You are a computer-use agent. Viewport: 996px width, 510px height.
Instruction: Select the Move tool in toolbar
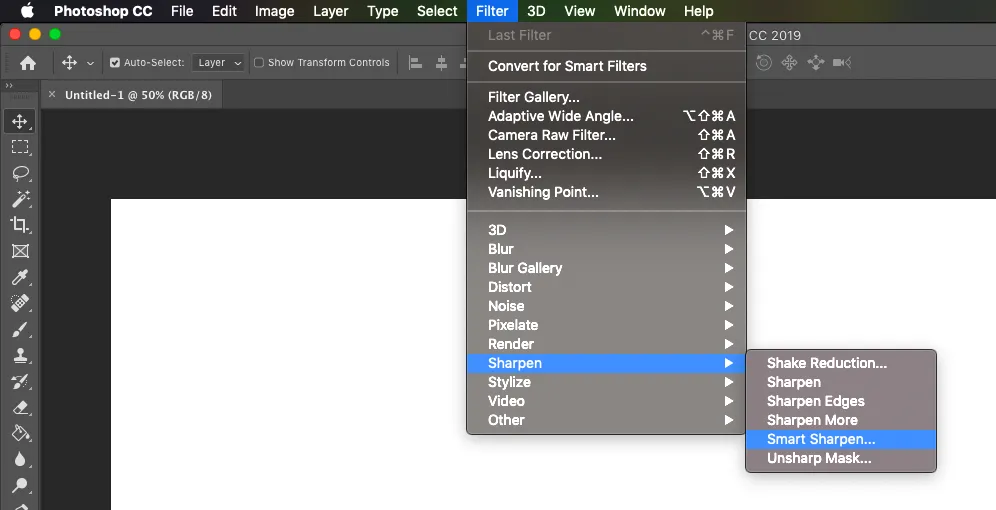point(20,121)
